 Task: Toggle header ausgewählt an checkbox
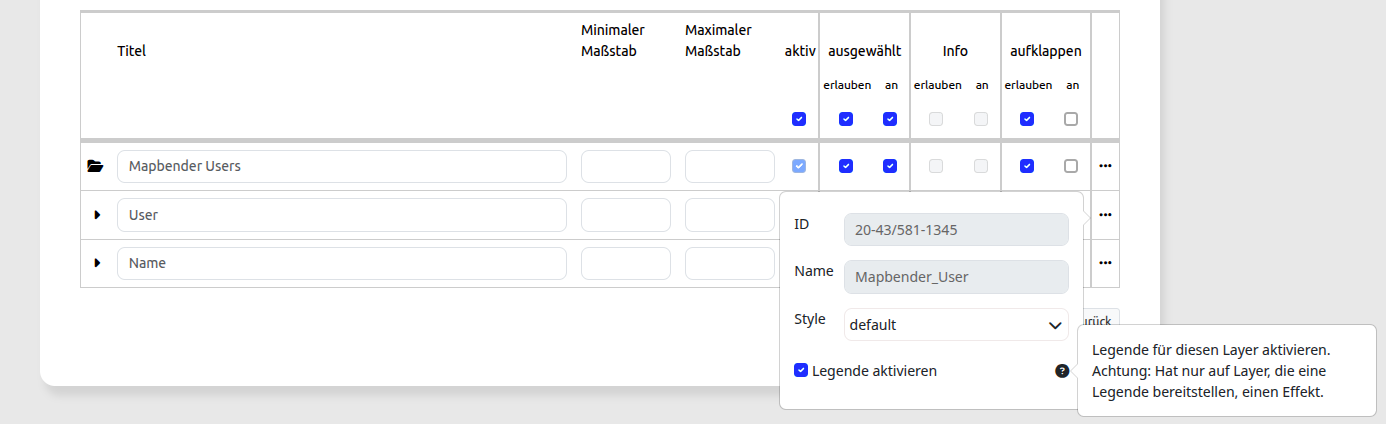[890, 119]
